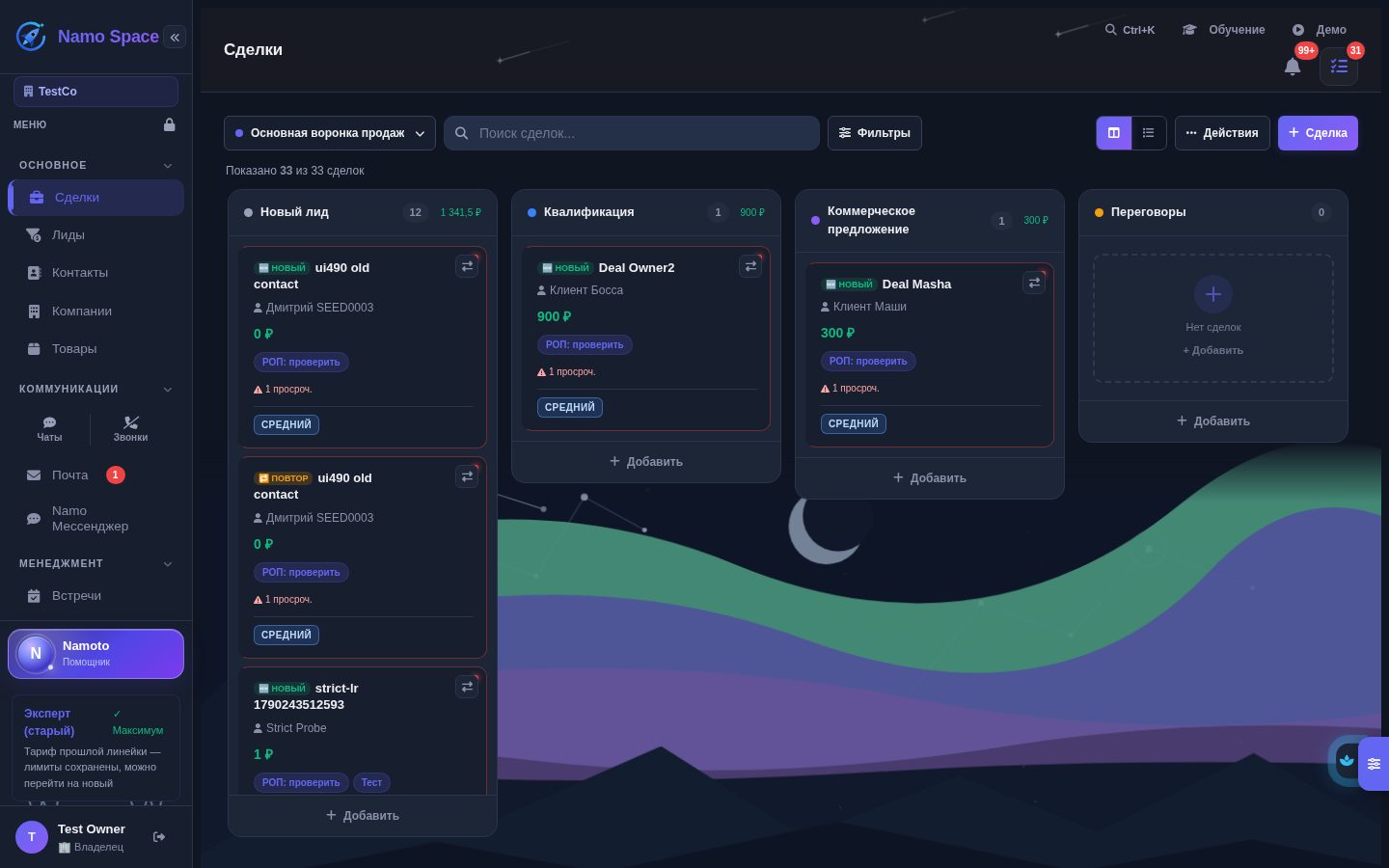This screenshot has height=868, width=1389.
Task: Open Почта mail in the sidebar
Action: pyautogui.click(x=95, y=475)
